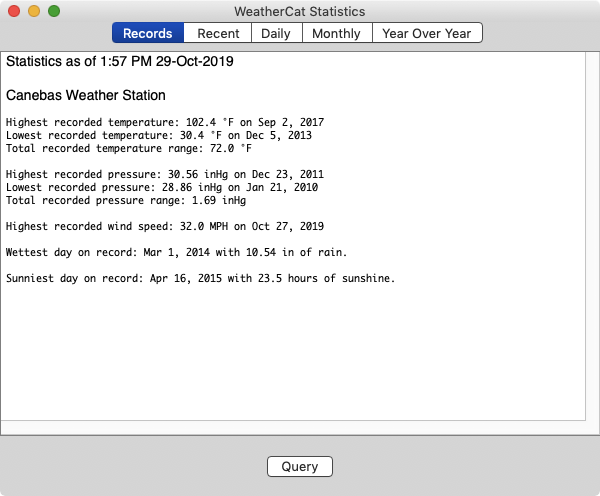Click the 'Highest recorded pressure' line
Image resolution: width=600 pixels, height=496 pixels.
165,175
